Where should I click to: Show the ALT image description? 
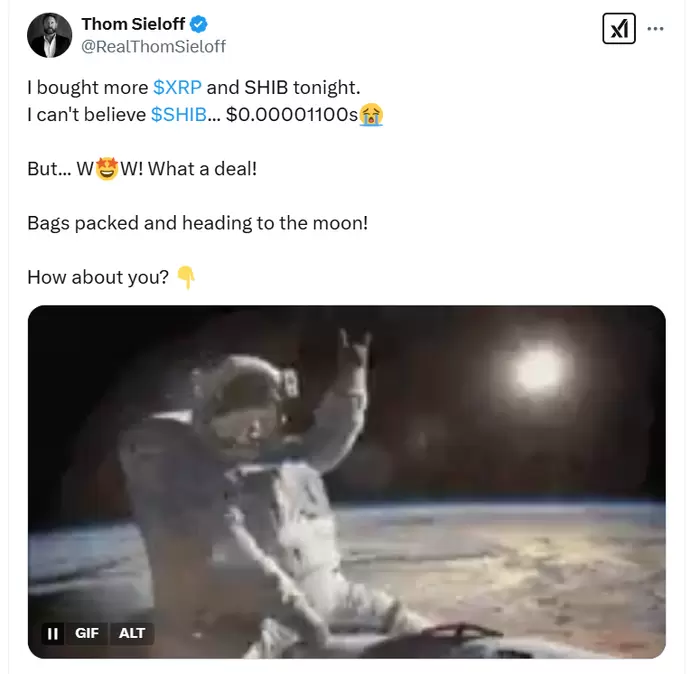tap(132, 633)
